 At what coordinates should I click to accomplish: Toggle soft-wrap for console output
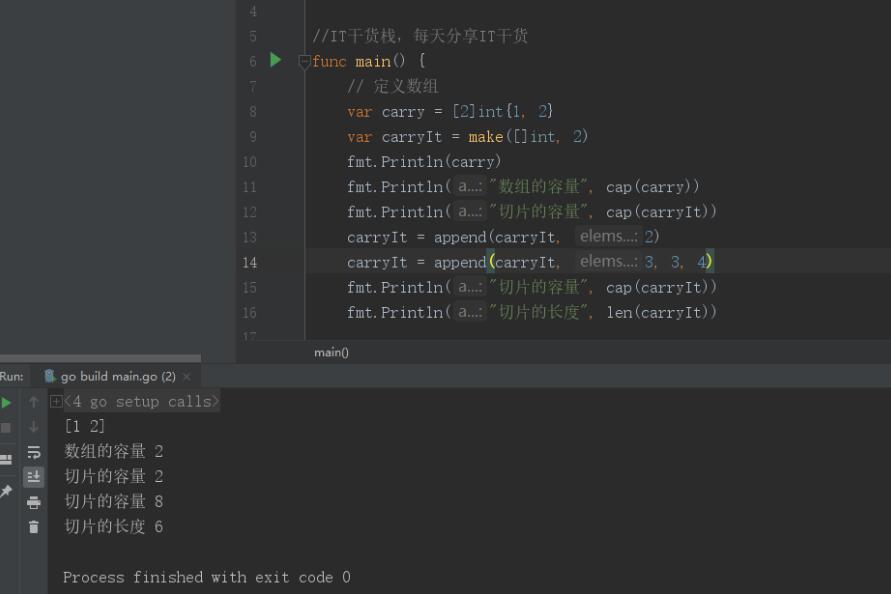point(34,452)
